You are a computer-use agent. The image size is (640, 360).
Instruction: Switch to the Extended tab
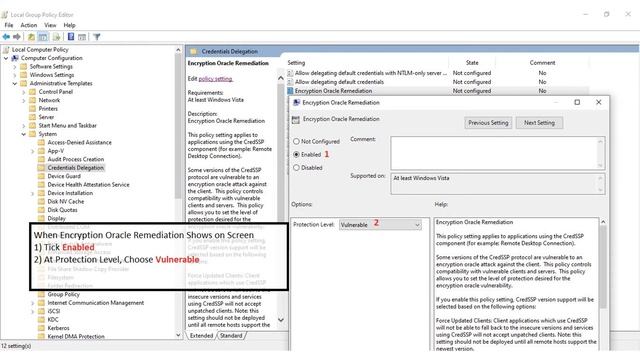201,336
